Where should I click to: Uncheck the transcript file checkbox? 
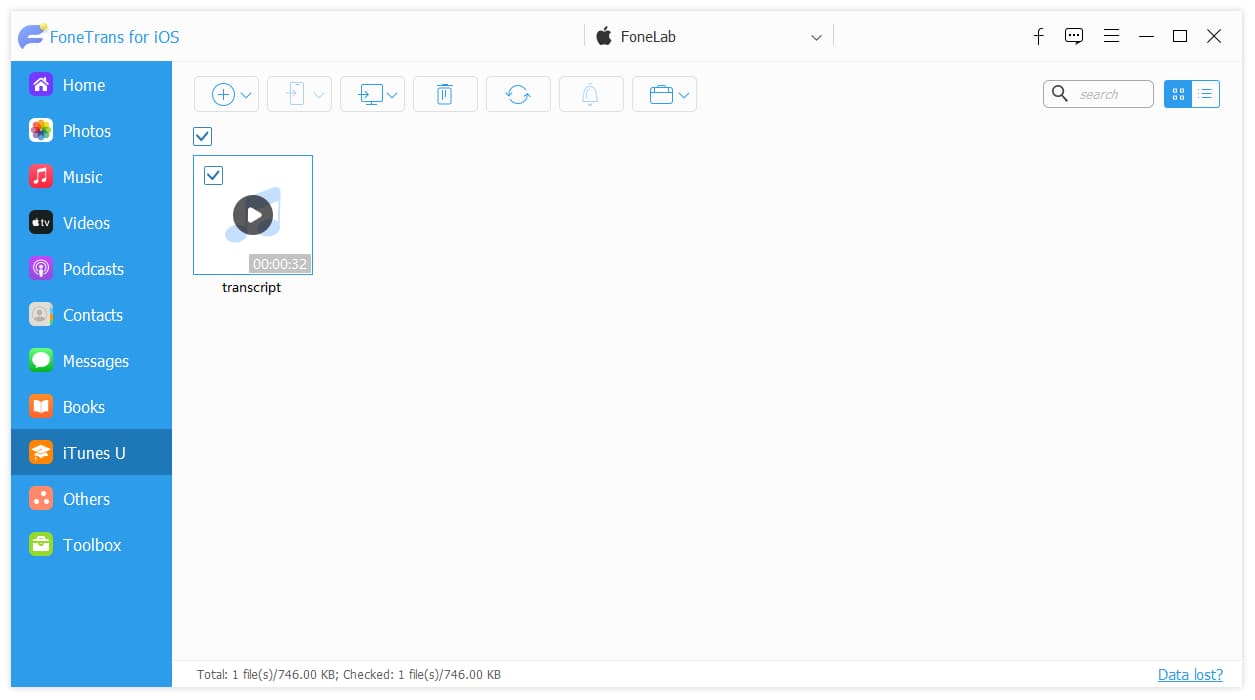click(213, 175)
